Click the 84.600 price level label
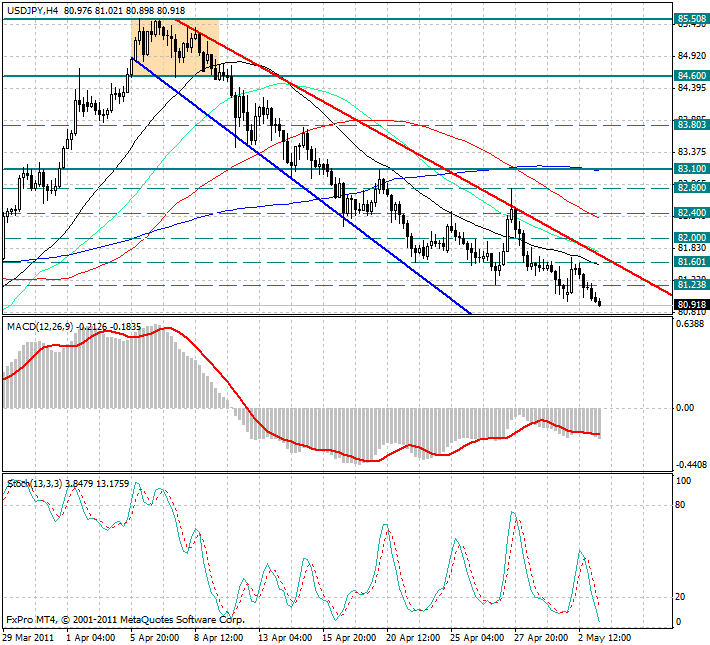Viewport: 710px width, 645px height. [691, 75]
